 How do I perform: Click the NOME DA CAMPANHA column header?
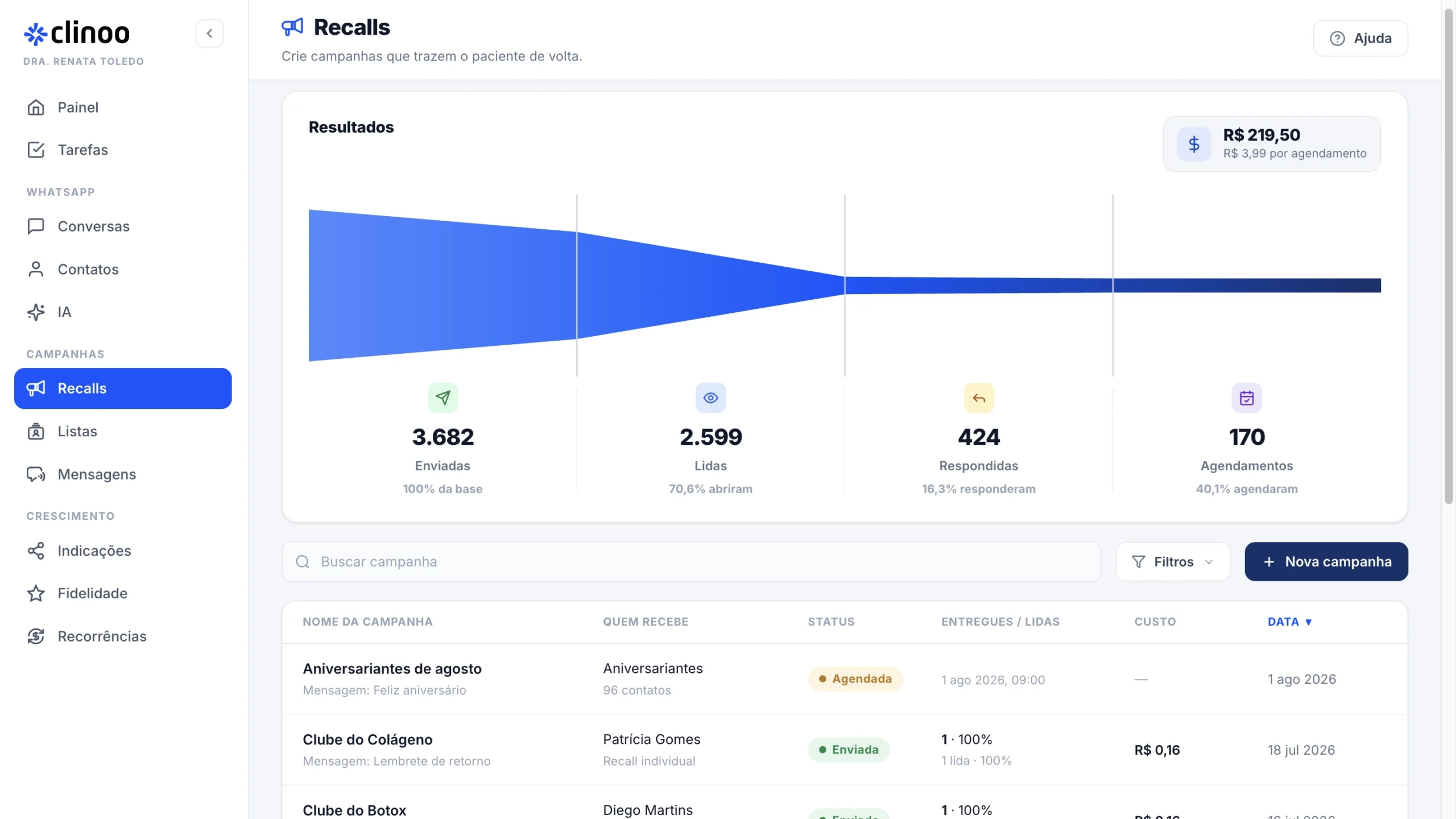(367, 622)
